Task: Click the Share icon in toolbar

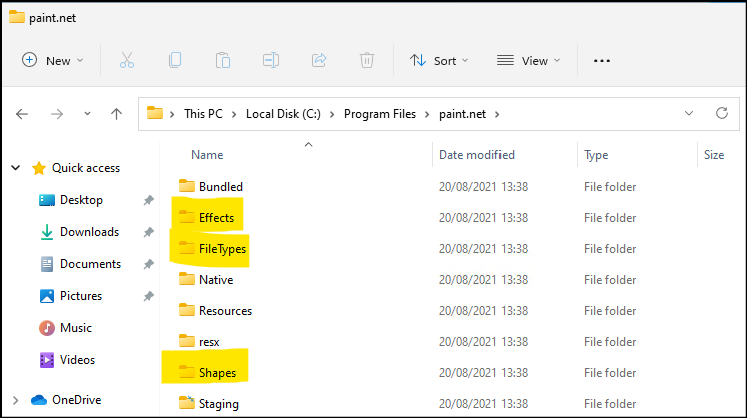Action: (x=319, y=60)
